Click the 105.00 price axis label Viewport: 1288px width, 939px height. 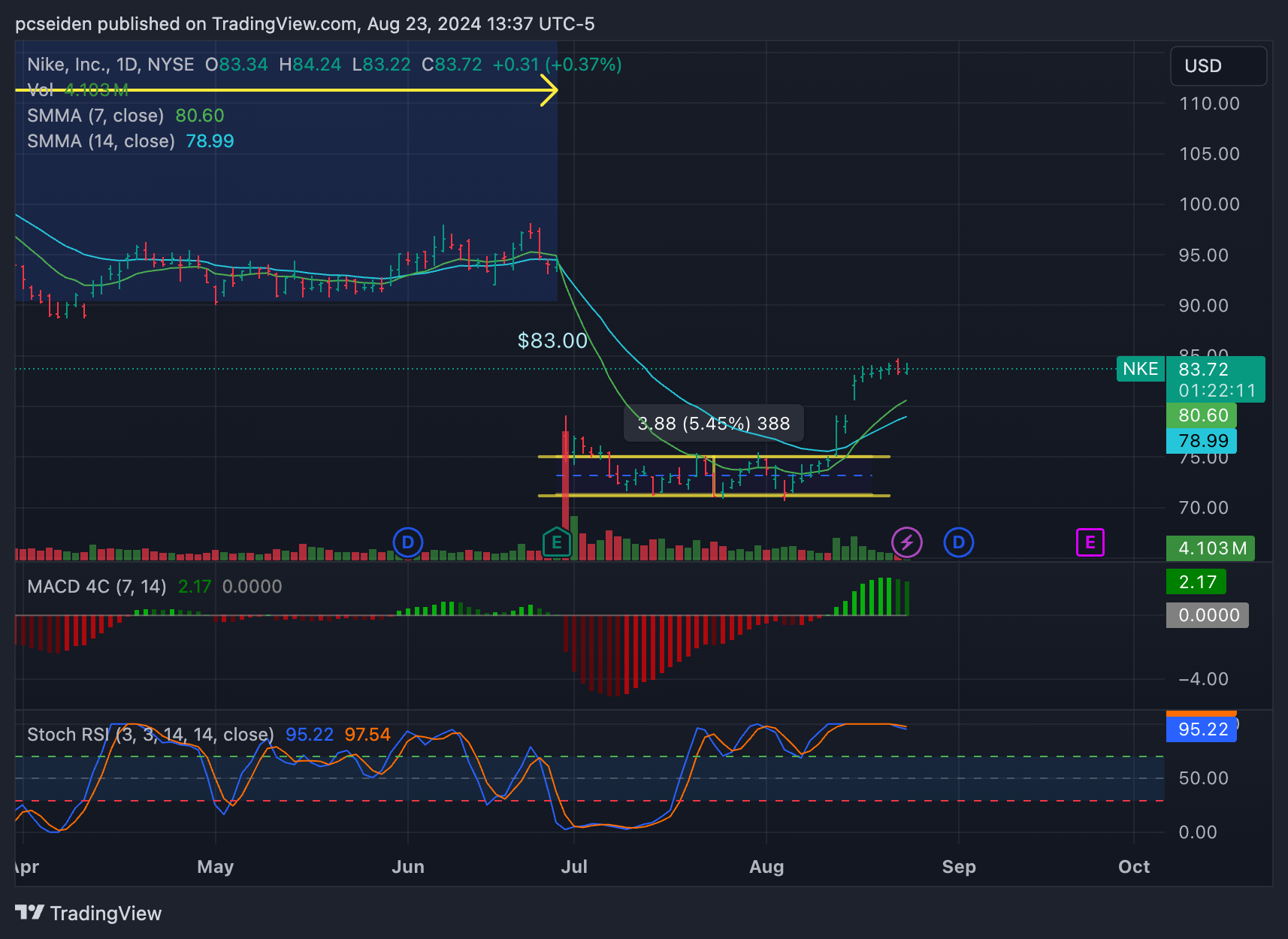pos(1210,154)
